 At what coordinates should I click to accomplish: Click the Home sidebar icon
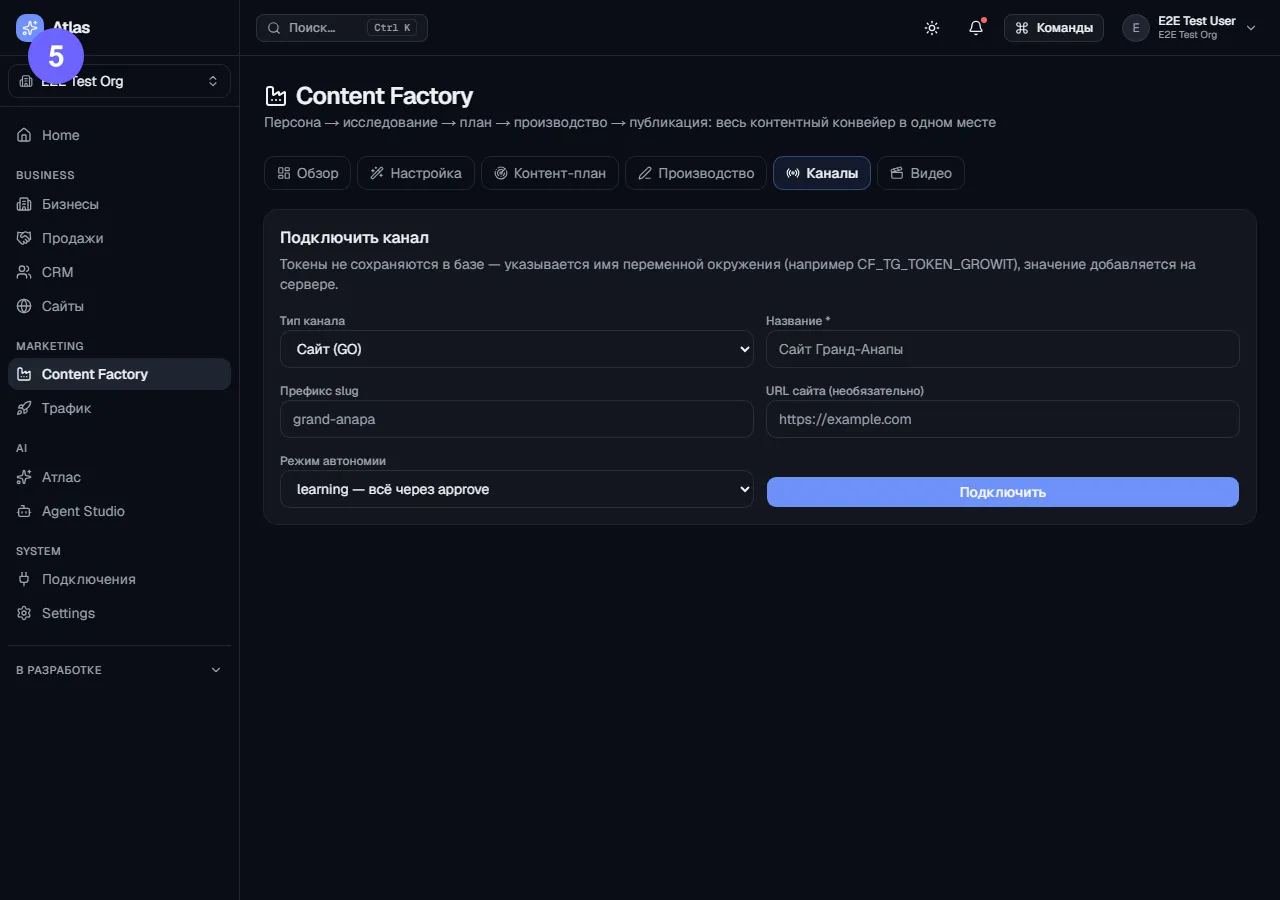point(24,135)
